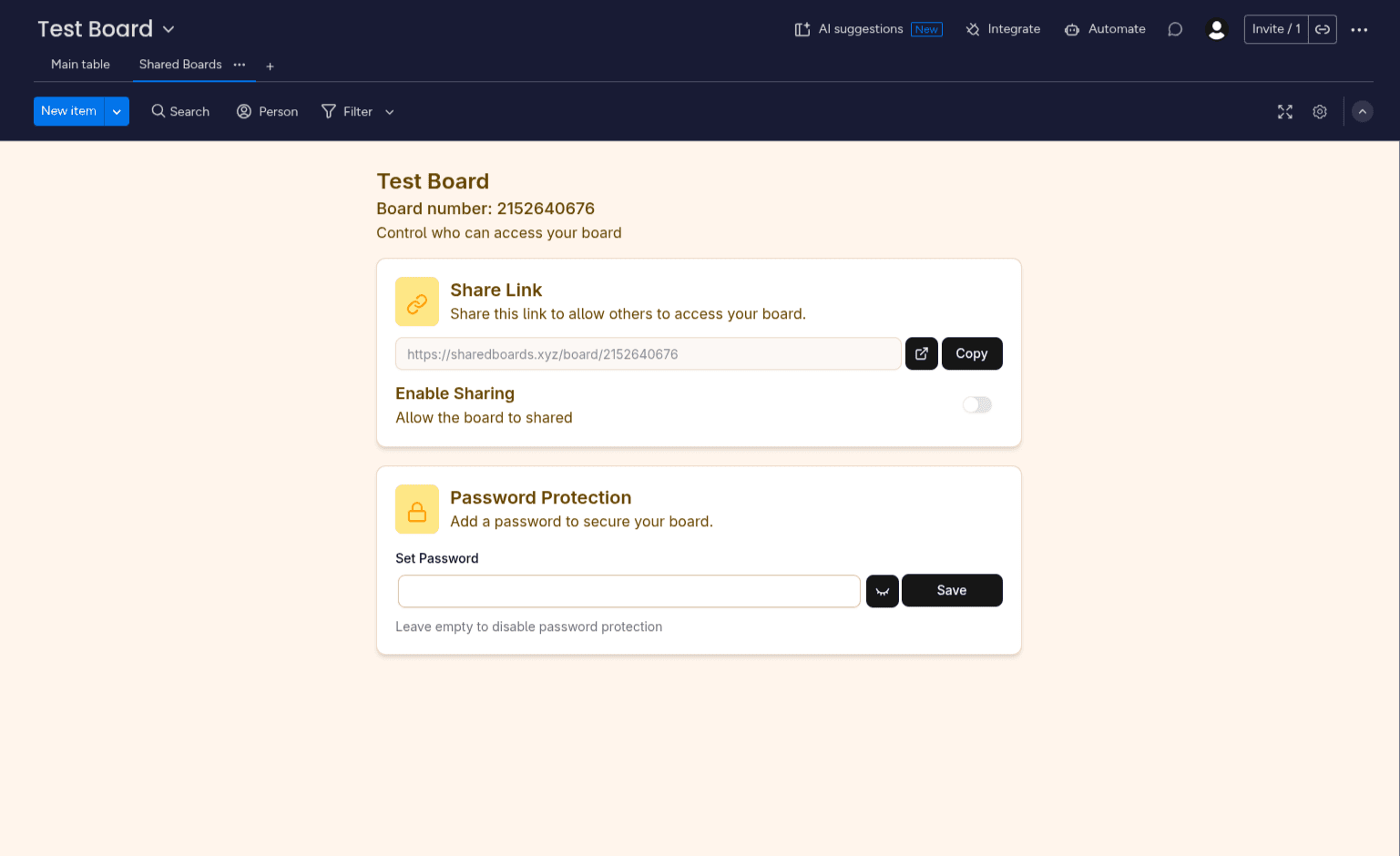Select the Shared Boards tab

180,65
